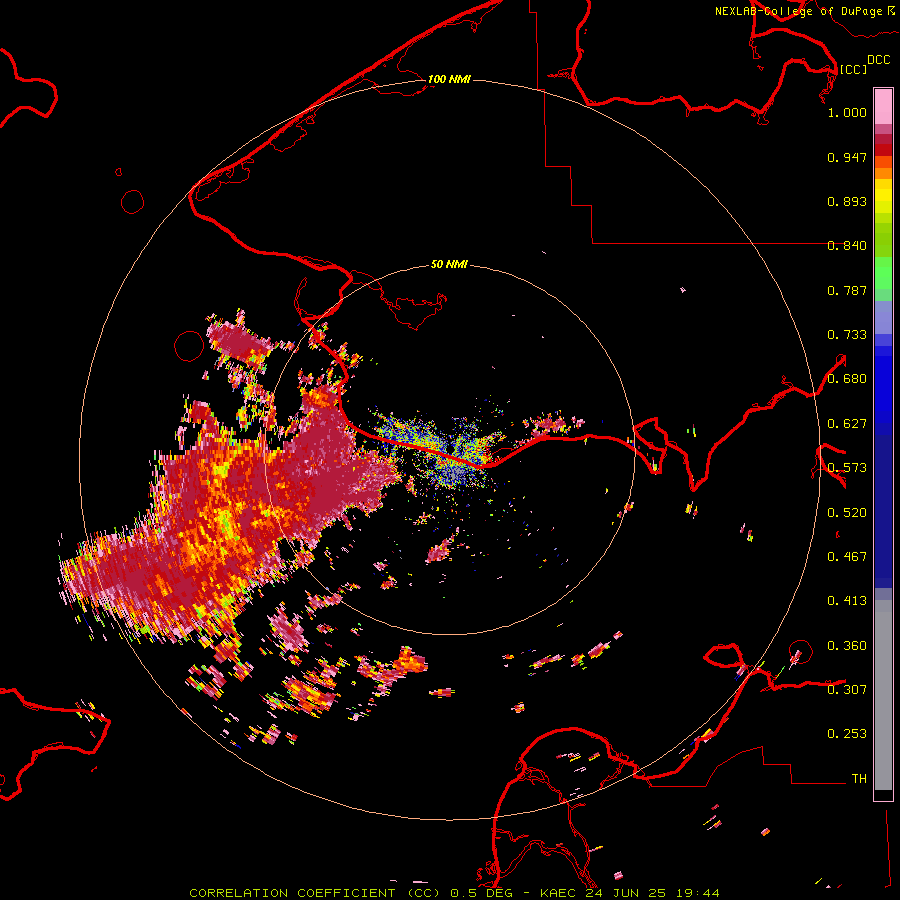Click the 0.467 scale value
This screenshot has height=900, width=900.
(x=847, y=557)
